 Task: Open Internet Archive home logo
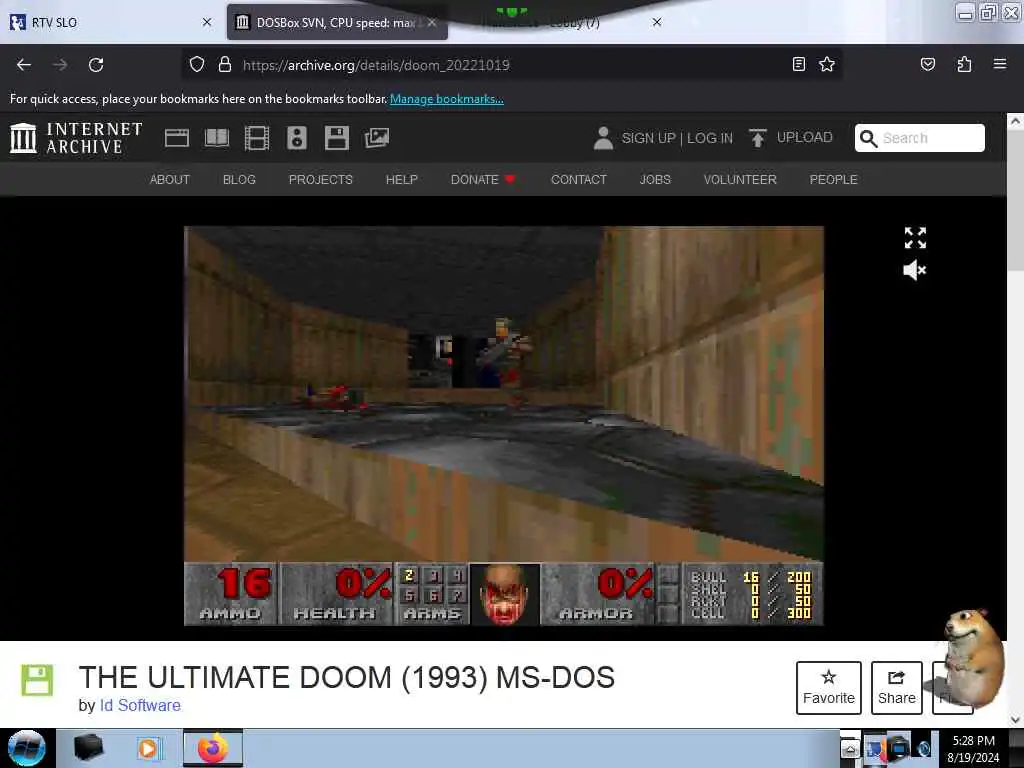pos(76,138)
